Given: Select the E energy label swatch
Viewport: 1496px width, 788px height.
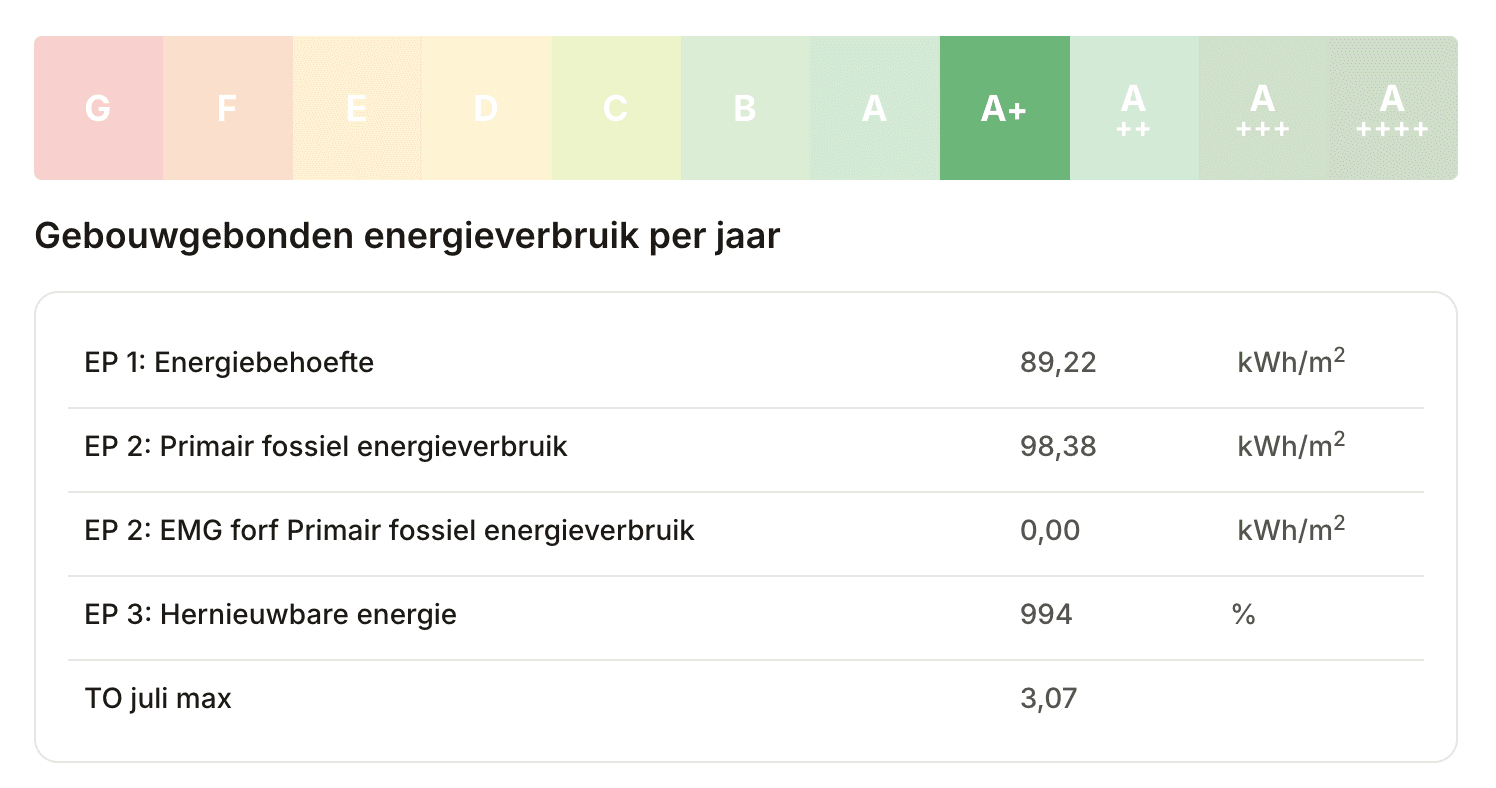Looking at the screenshot, I should pyautogui.click(x=357, y=108).
